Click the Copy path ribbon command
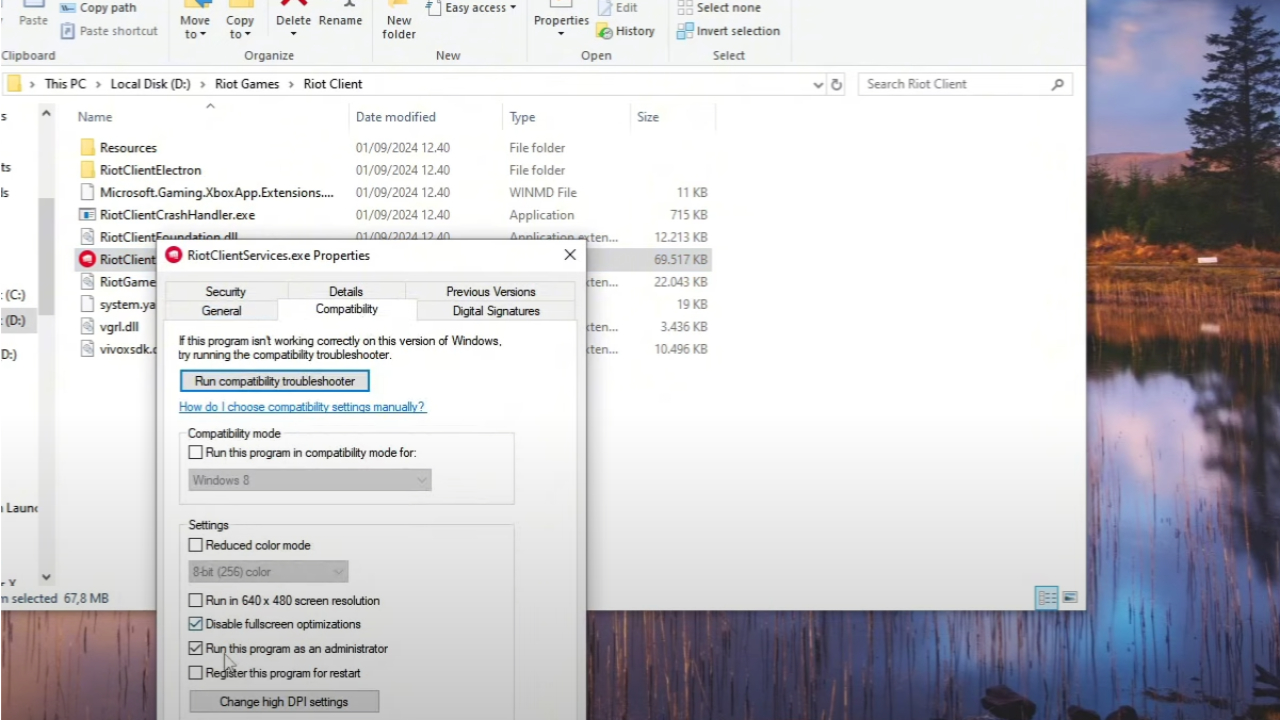The width and height of the screenshot is (1280, 720). [98, 8]
